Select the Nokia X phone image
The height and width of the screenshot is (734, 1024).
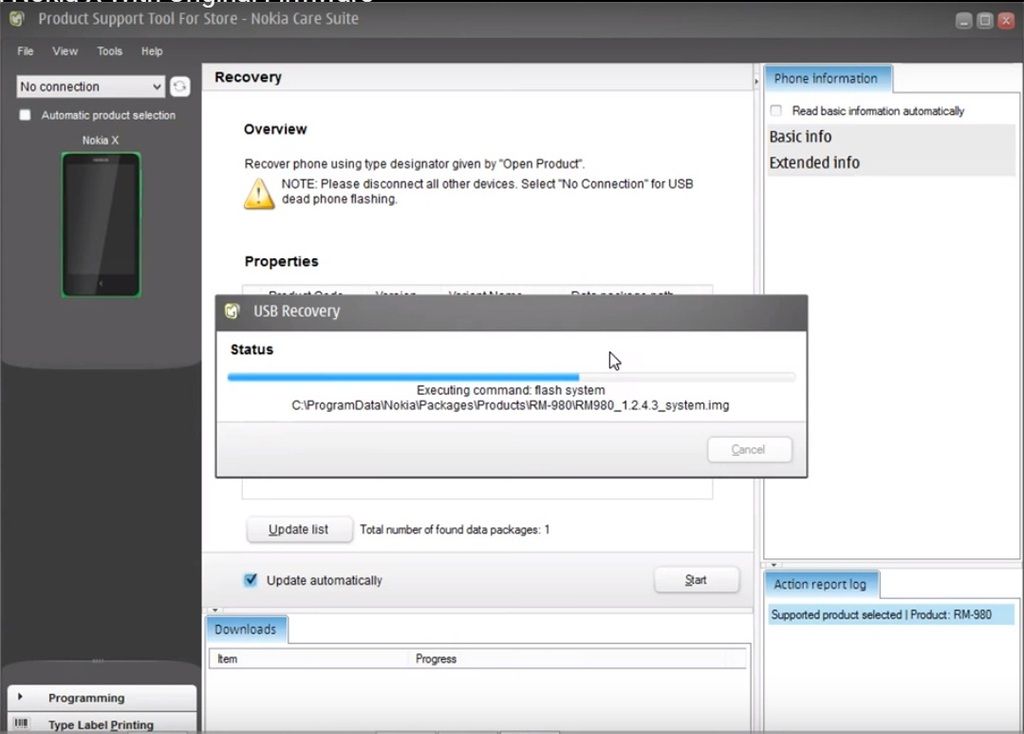[100, 225]
